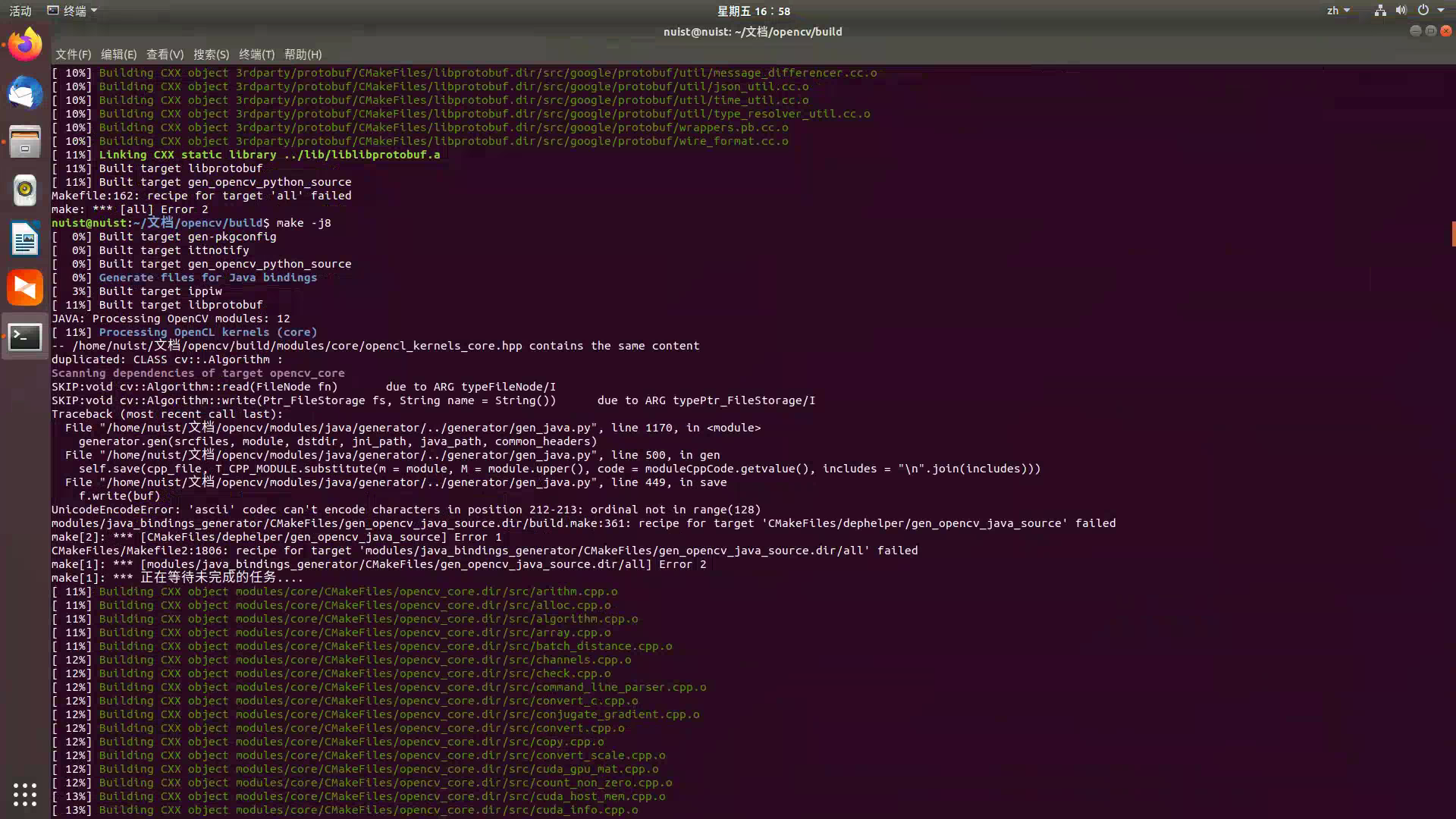This screenshot has width=1456, height=819.
Task: Launch Thunderbird mail from the dock
Action: (x=25, y=93)
